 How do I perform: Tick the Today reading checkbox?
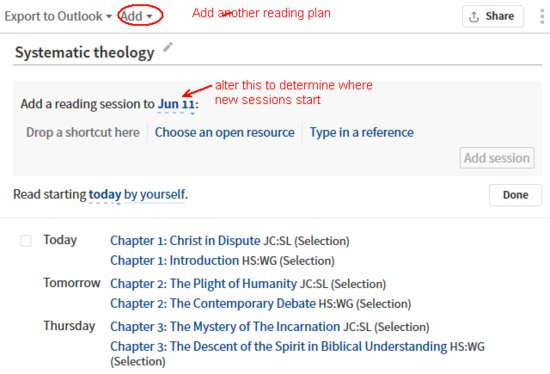point(26,241)
